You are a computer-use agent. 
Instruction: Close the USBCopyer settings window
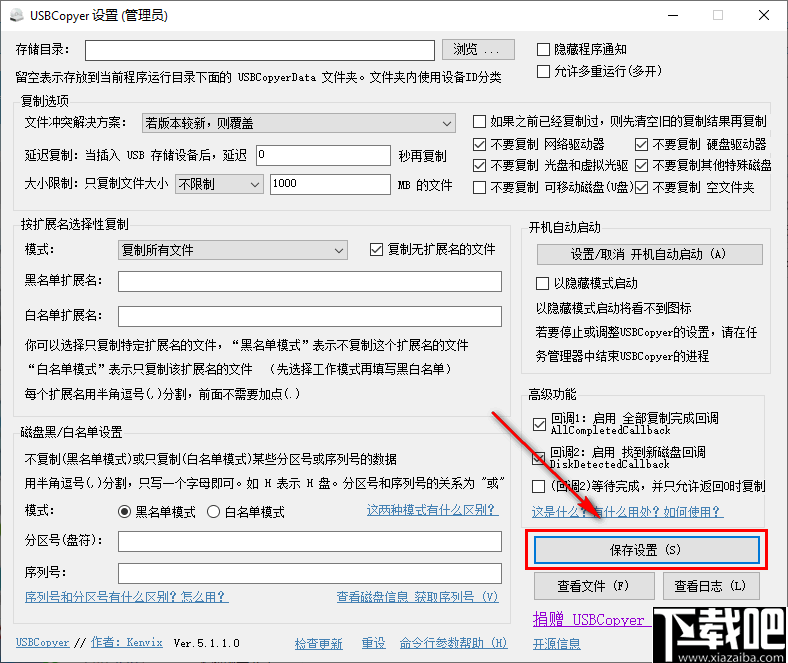(764, 15)
